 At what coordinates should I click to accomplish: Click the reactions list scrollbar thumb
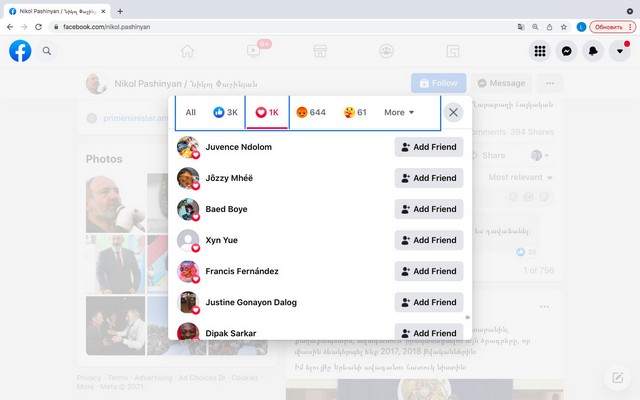pyautogui.click(x=468, y=317)
